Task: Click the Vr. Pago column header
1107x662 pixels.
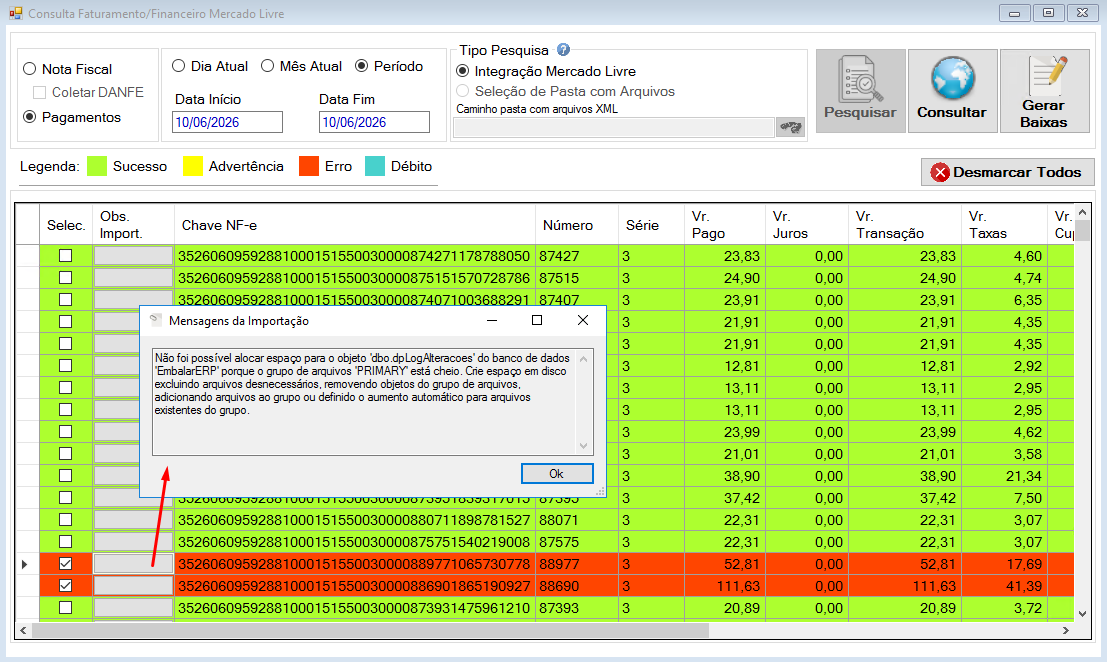Action: tap(724, 225)
